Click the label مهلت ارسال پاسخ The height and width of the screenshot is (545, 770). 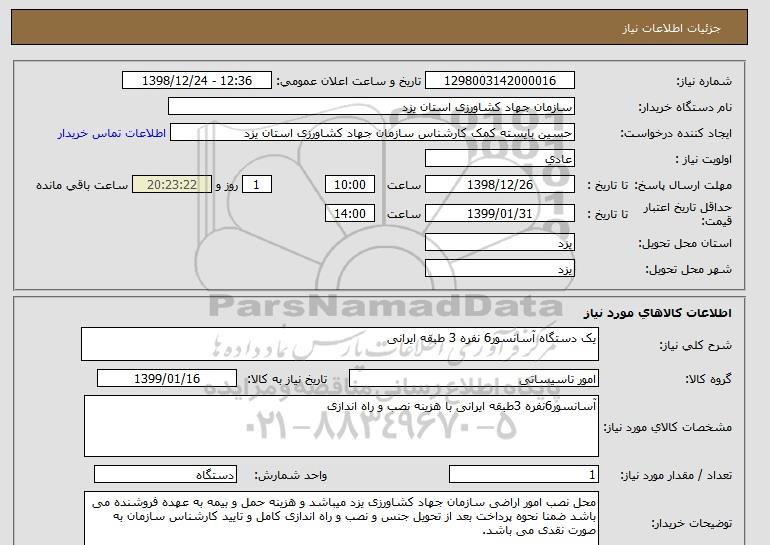pyautogui.click(x=683, y=185)
